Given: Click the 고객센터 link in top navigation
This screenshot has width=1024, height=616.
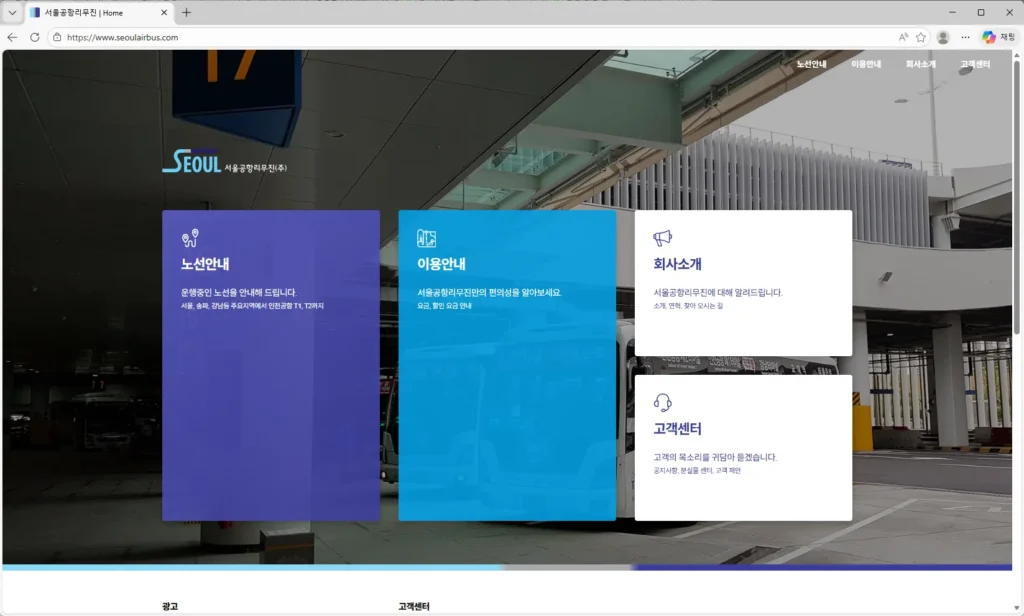Looking at the screenshot, I should click(975, 64).
